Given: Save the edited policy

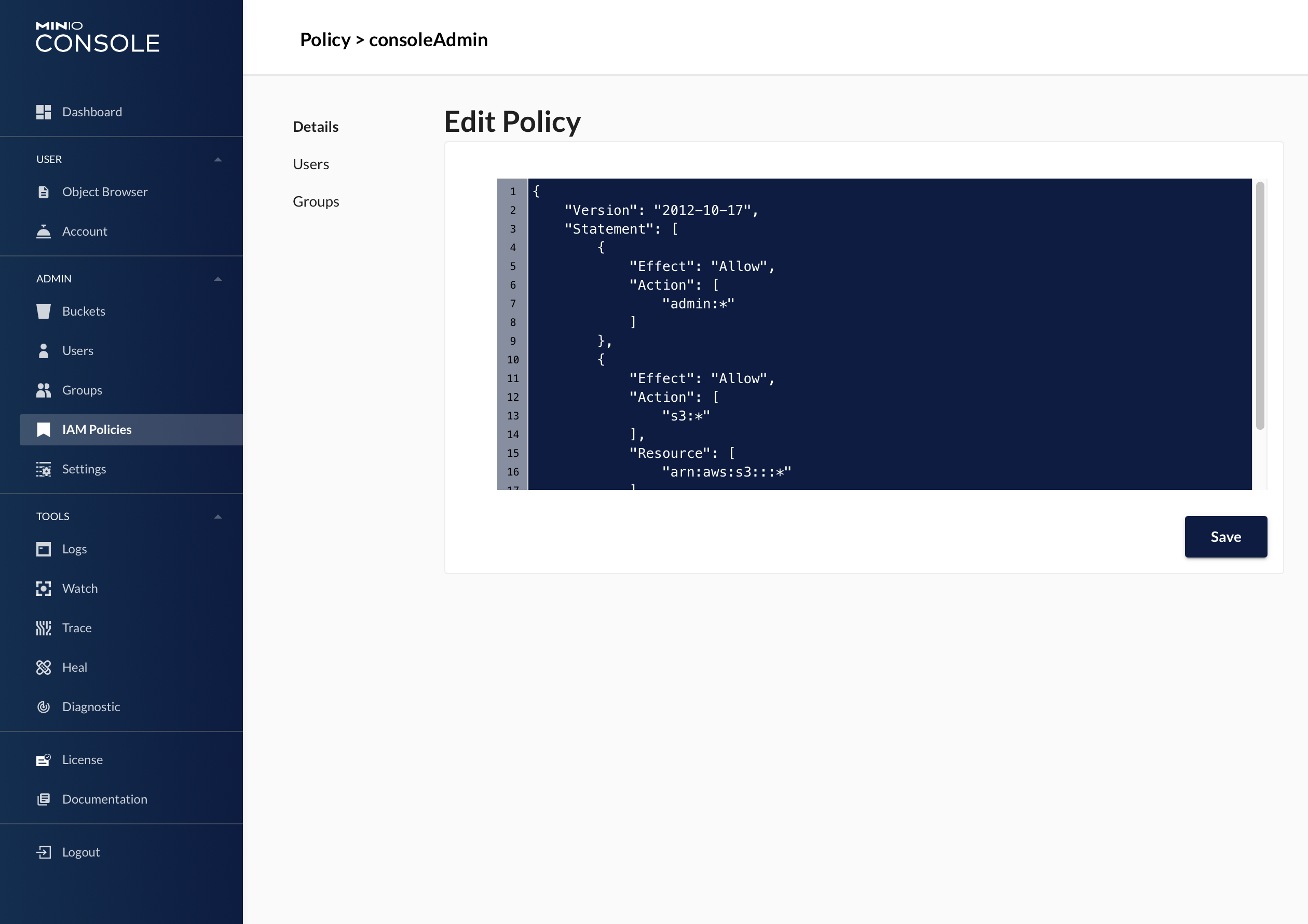Looking at the screenshot, I should [1225, 537].
